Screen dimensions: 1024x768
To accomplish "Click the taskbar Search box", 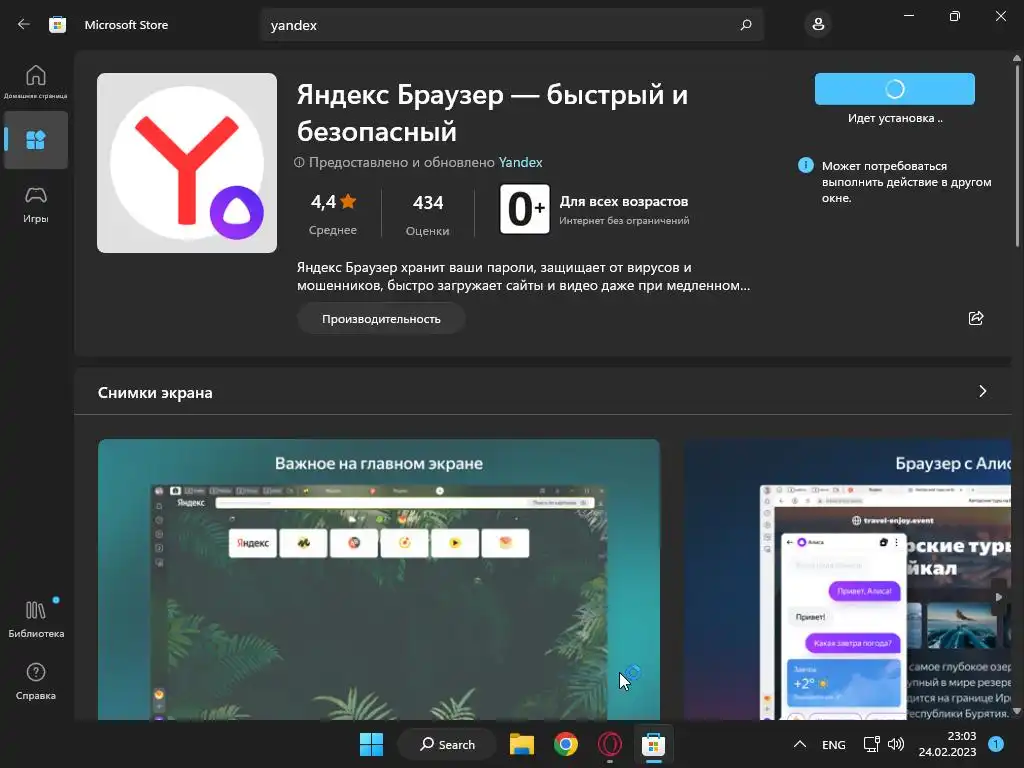I will pyautogui.click(x=447, y=744).
